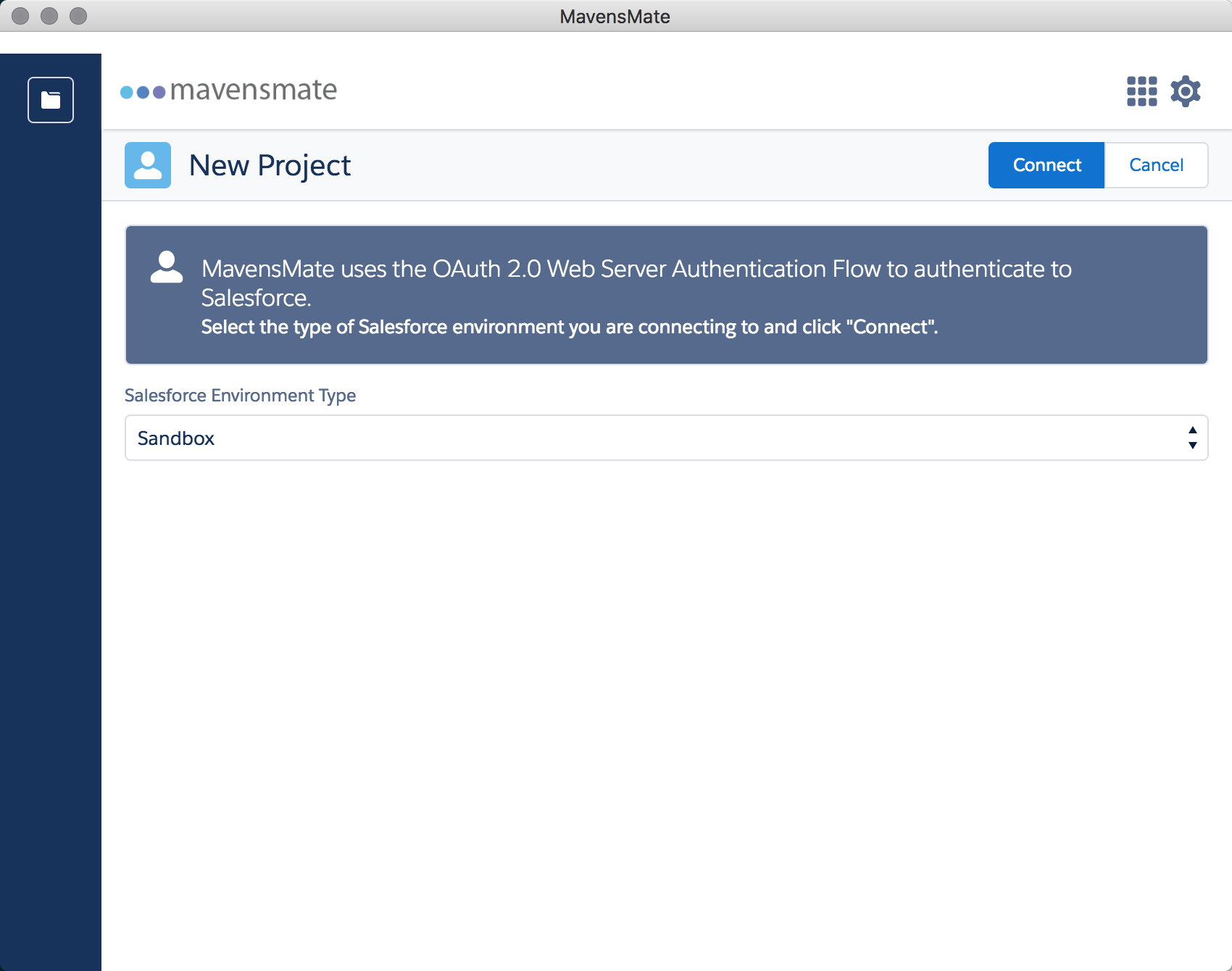Click the 'Select the type of Salesforce environment' instruction
Screen dimensions: 1232x971
pyautogui.click(x=570, y=328)
